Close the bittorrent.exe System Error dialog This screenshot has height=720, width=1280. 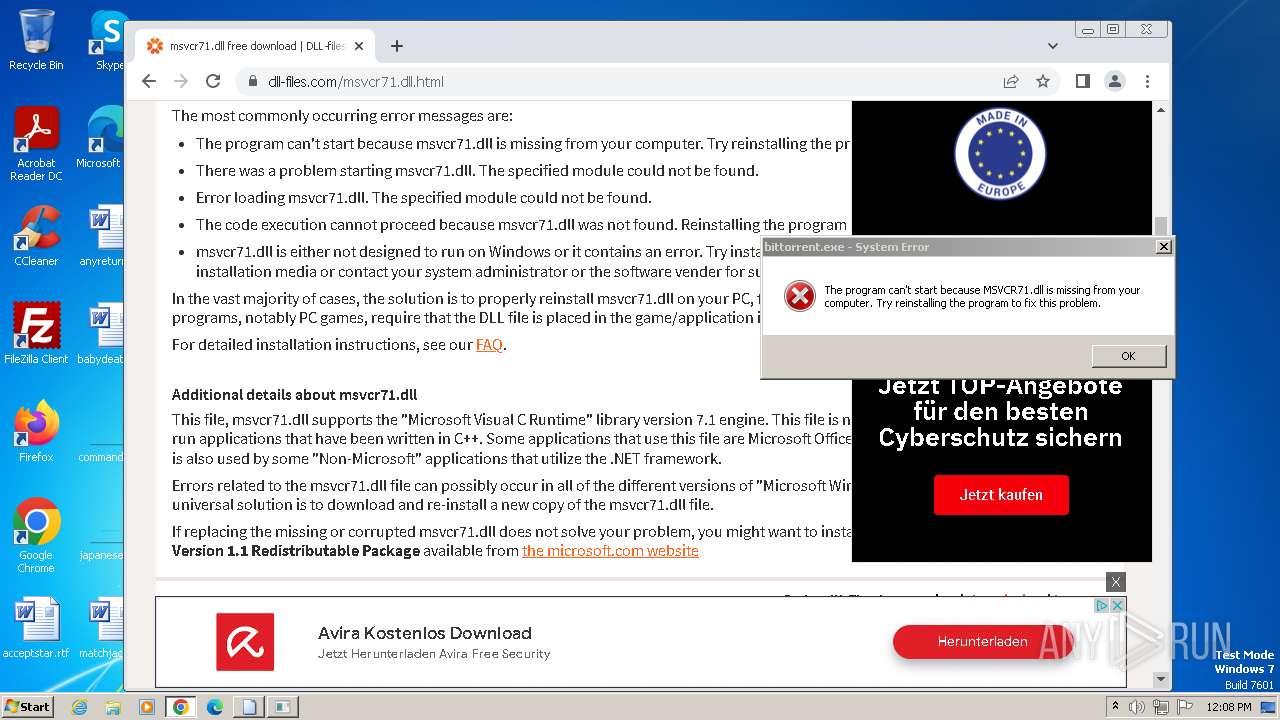point(1163,246)
